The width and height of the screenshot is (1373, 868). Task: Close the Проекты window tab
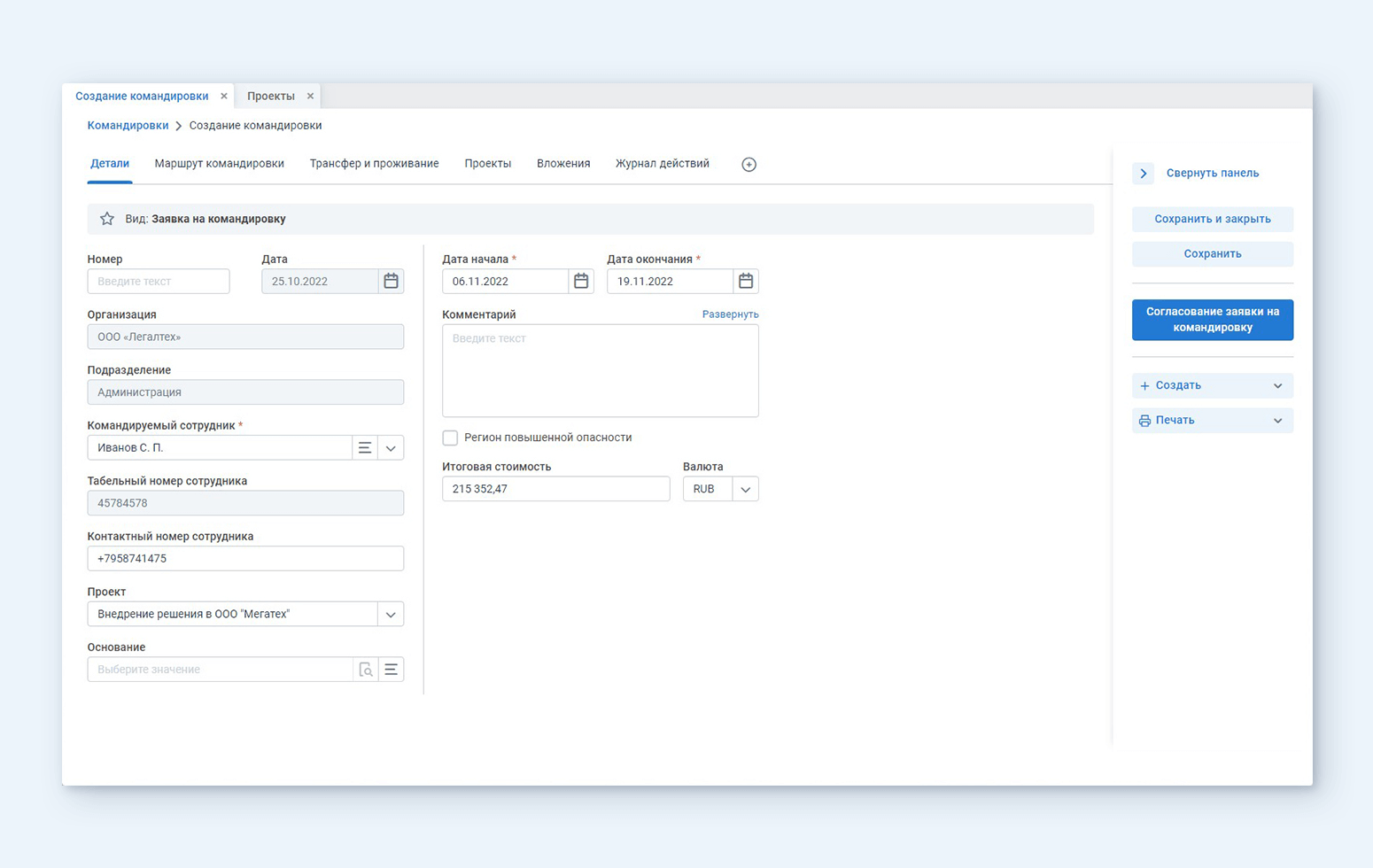pyautogui.click(x=310, y=96)
